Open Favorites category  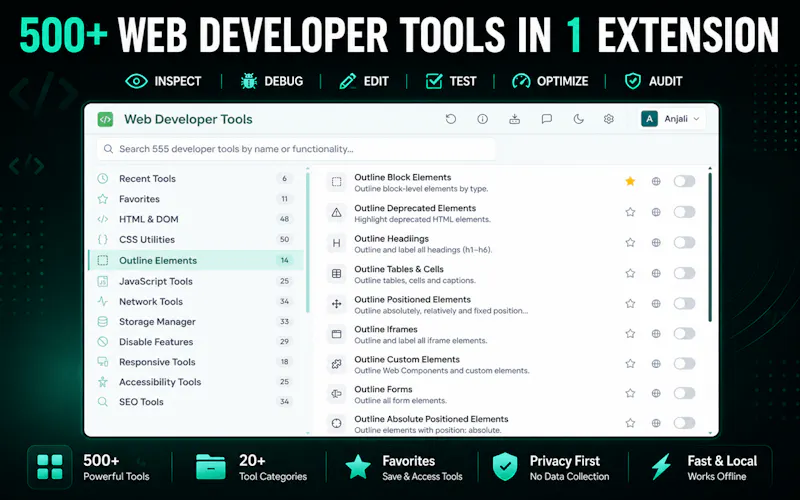[196, 199]
